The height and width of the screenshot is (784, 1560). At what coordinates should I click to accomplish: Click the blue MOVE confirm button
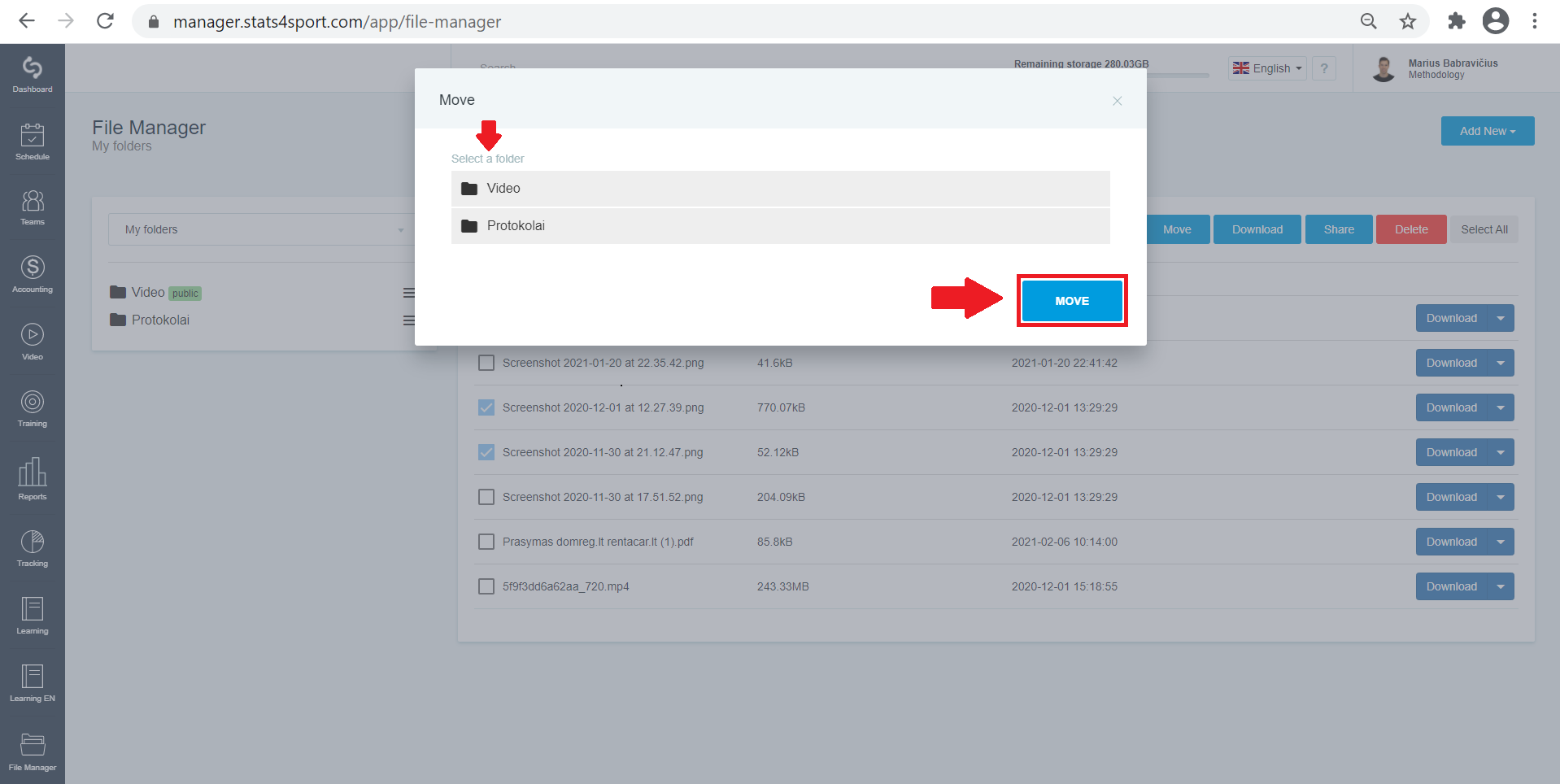(x=1072, y=301)
